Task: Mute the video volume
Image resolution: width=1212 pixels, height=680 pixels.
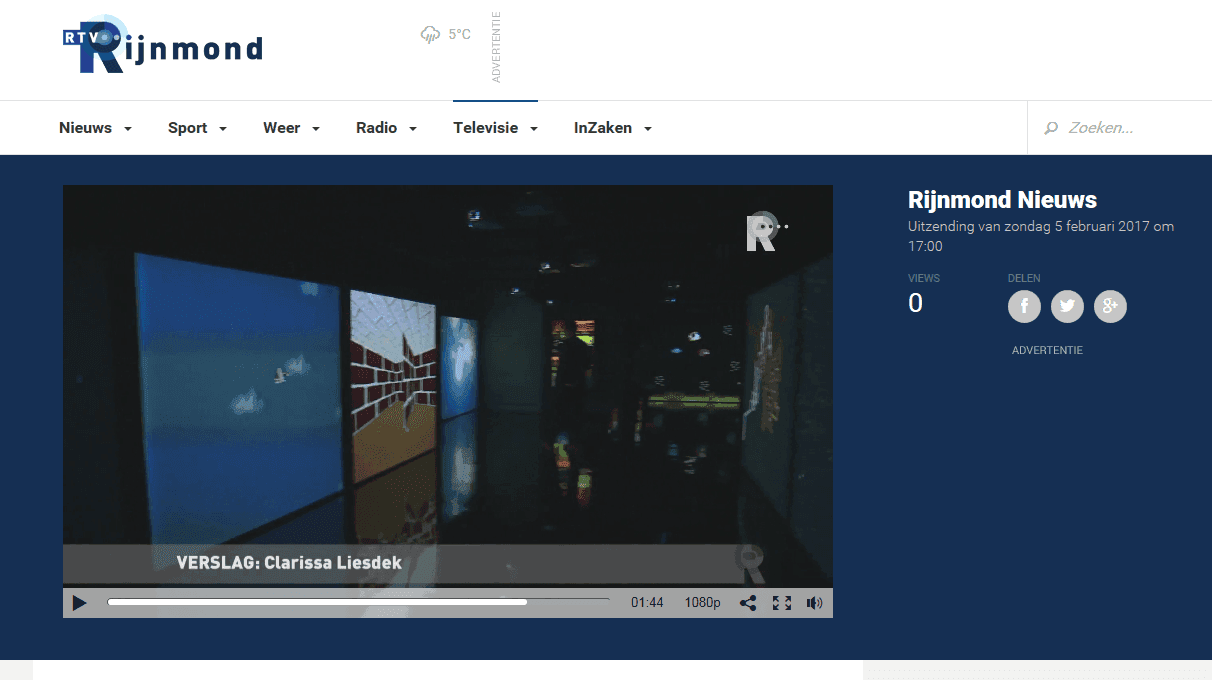Action: 814,603
